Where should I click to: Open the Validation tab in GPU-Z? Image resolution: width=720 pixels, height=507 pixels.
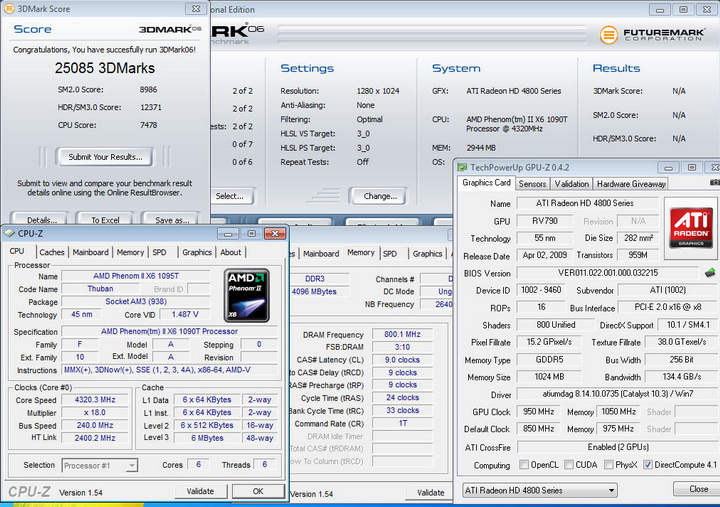(x=572, y=184)
